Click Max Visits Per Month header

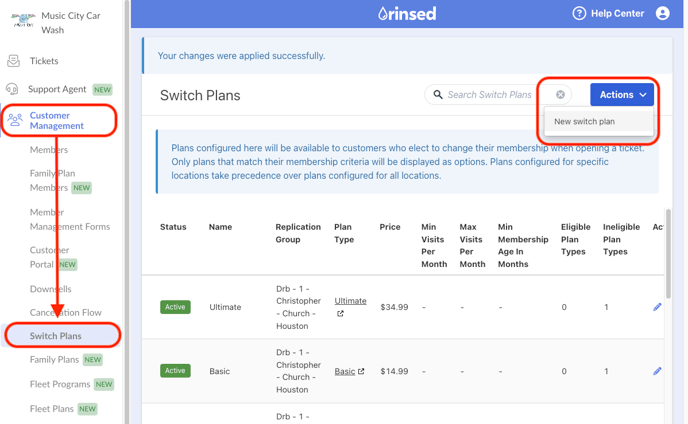coord(472,245)
